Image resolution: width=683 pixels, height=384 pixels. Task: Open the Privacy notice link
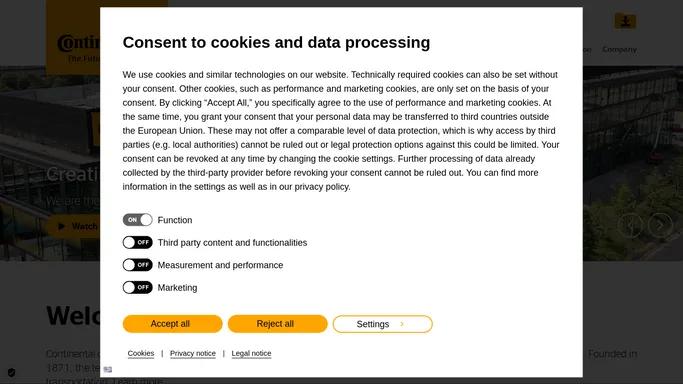(193, 353)
